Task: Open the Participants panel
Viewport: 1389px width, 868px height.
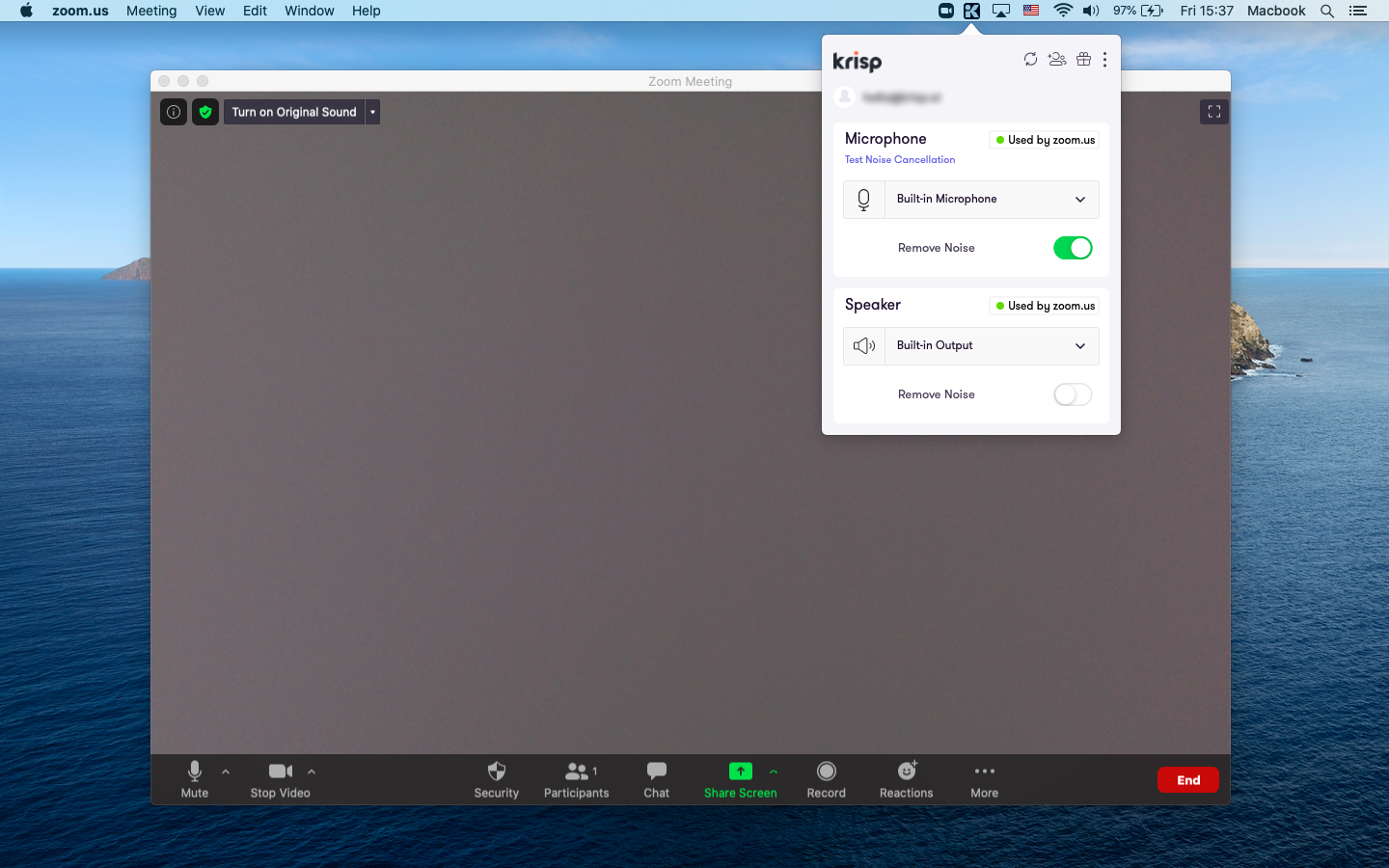Action: coord(576,779)
